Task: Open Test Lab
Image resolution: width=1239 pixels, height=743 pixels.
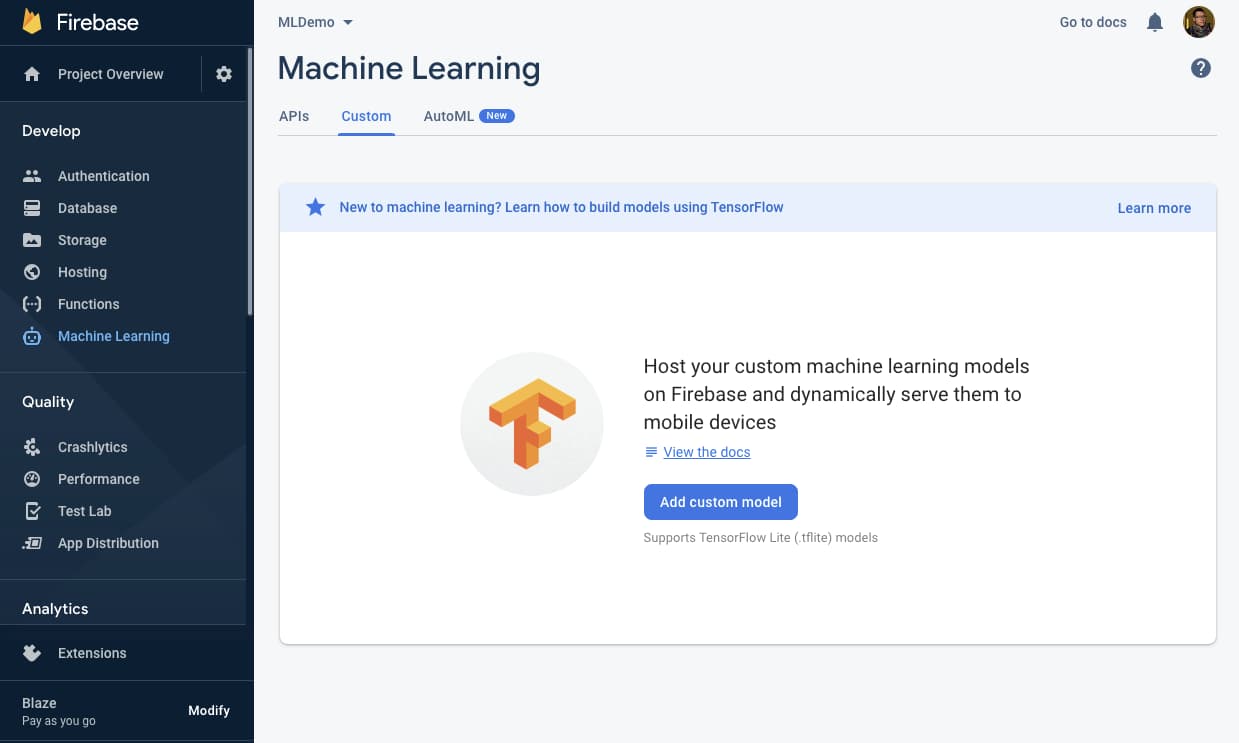Action: (x=85, y=511)
